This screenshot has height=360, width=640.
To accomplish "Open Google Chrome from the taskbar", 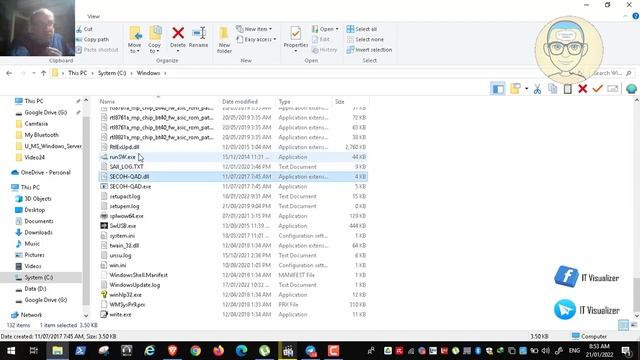I will point(196,351).
